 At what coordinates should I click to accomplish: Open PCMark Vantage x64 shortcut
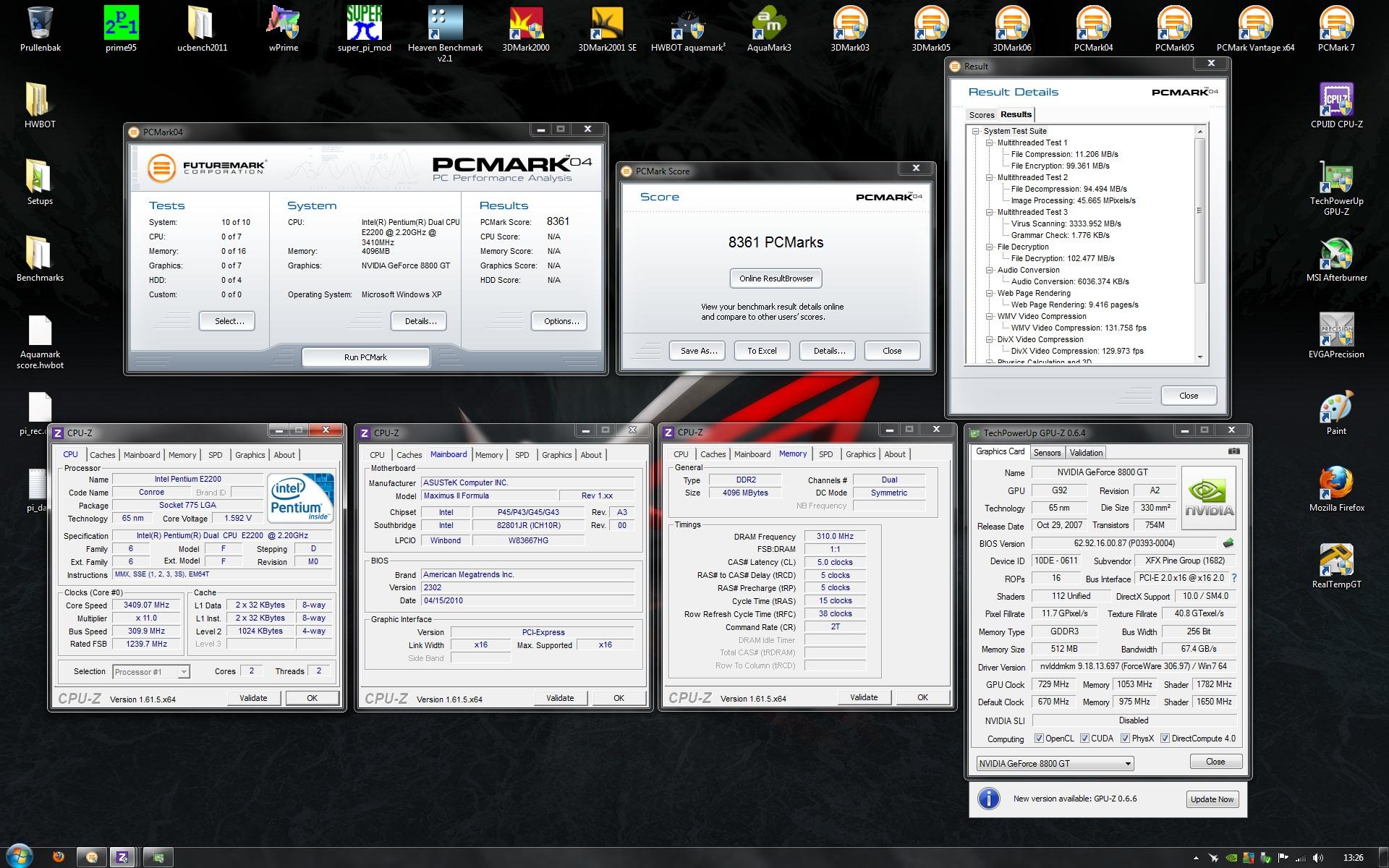(1255, 29)
